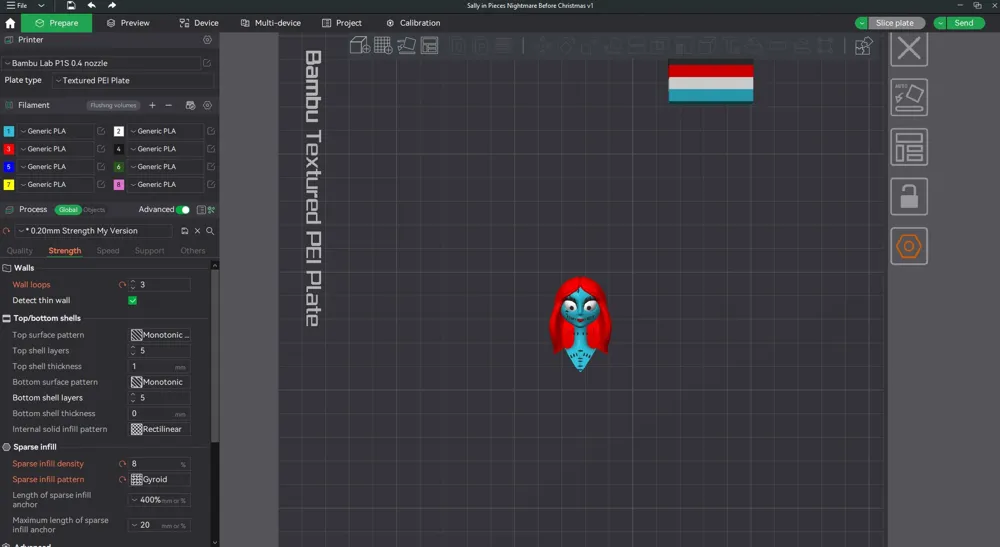Click the Arrange all objects toolbar icon
Image resolution: width=1000 pixels, height=547 pixels.
pos(430,45)
